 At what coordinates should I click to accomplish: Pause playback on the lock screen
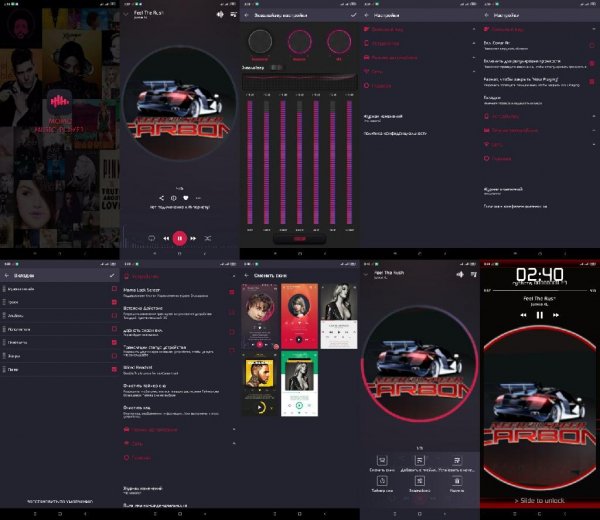pyautogui.click(x=540, y=315)
